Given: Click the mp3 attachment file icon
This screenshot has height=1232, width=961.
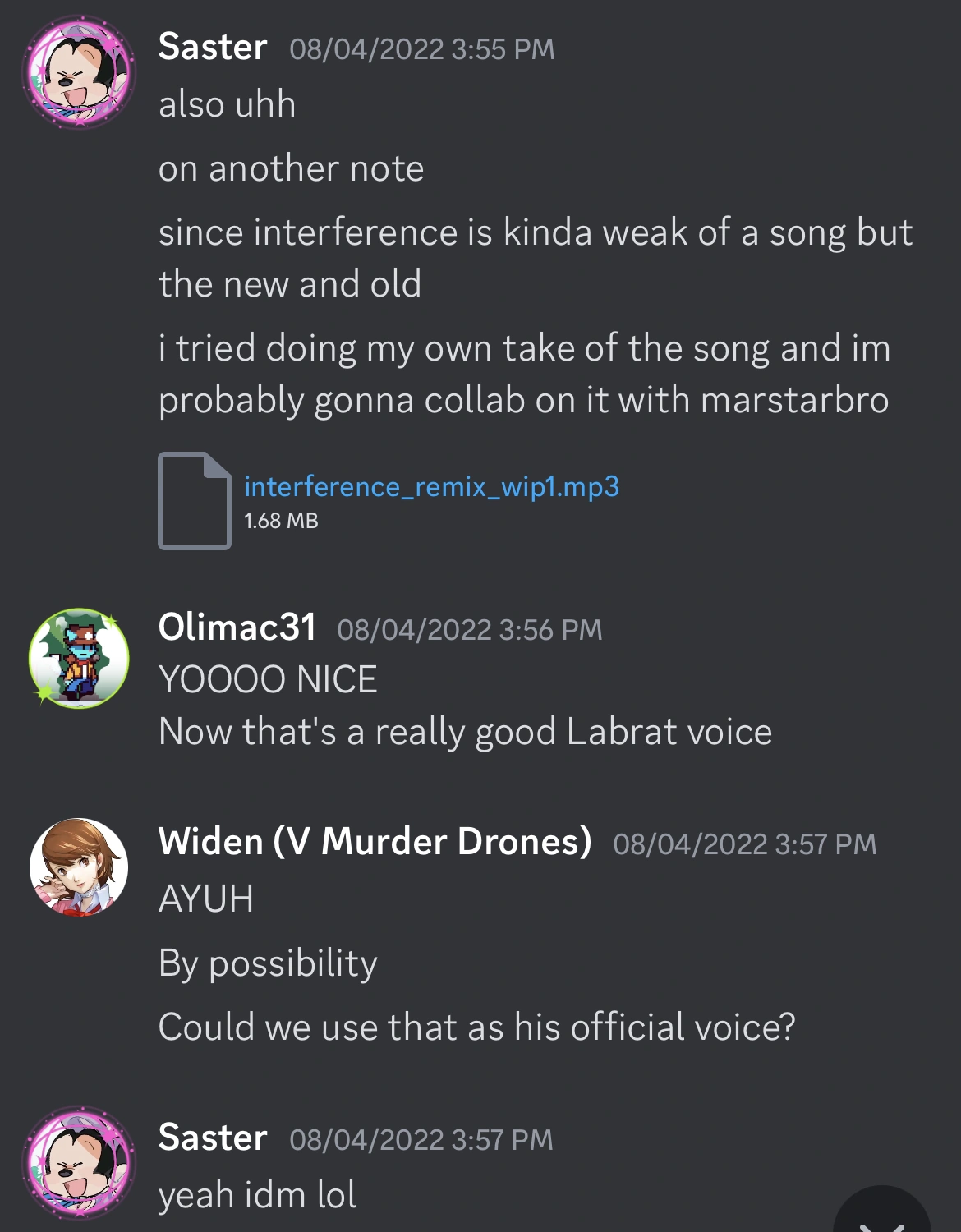Looking at the screenshot, I should click(x=194, y=500).
